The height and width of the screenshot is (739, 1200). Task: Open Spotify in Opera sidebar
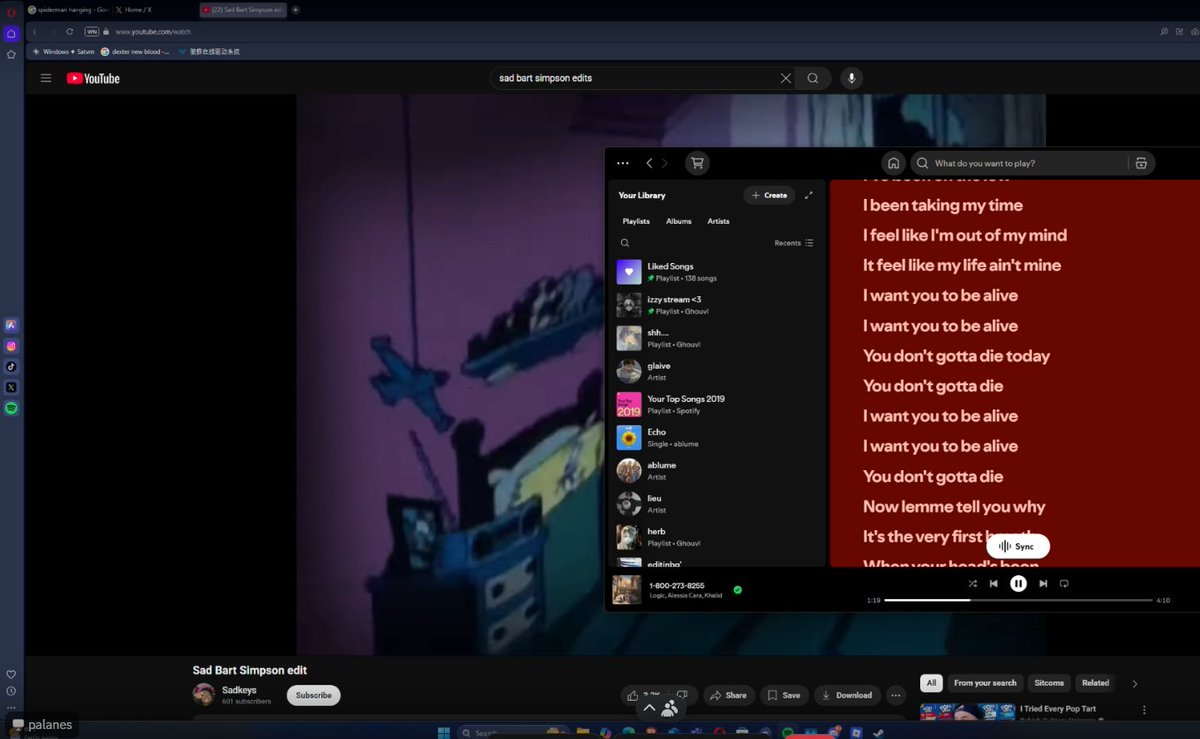[x=11, y=408]
